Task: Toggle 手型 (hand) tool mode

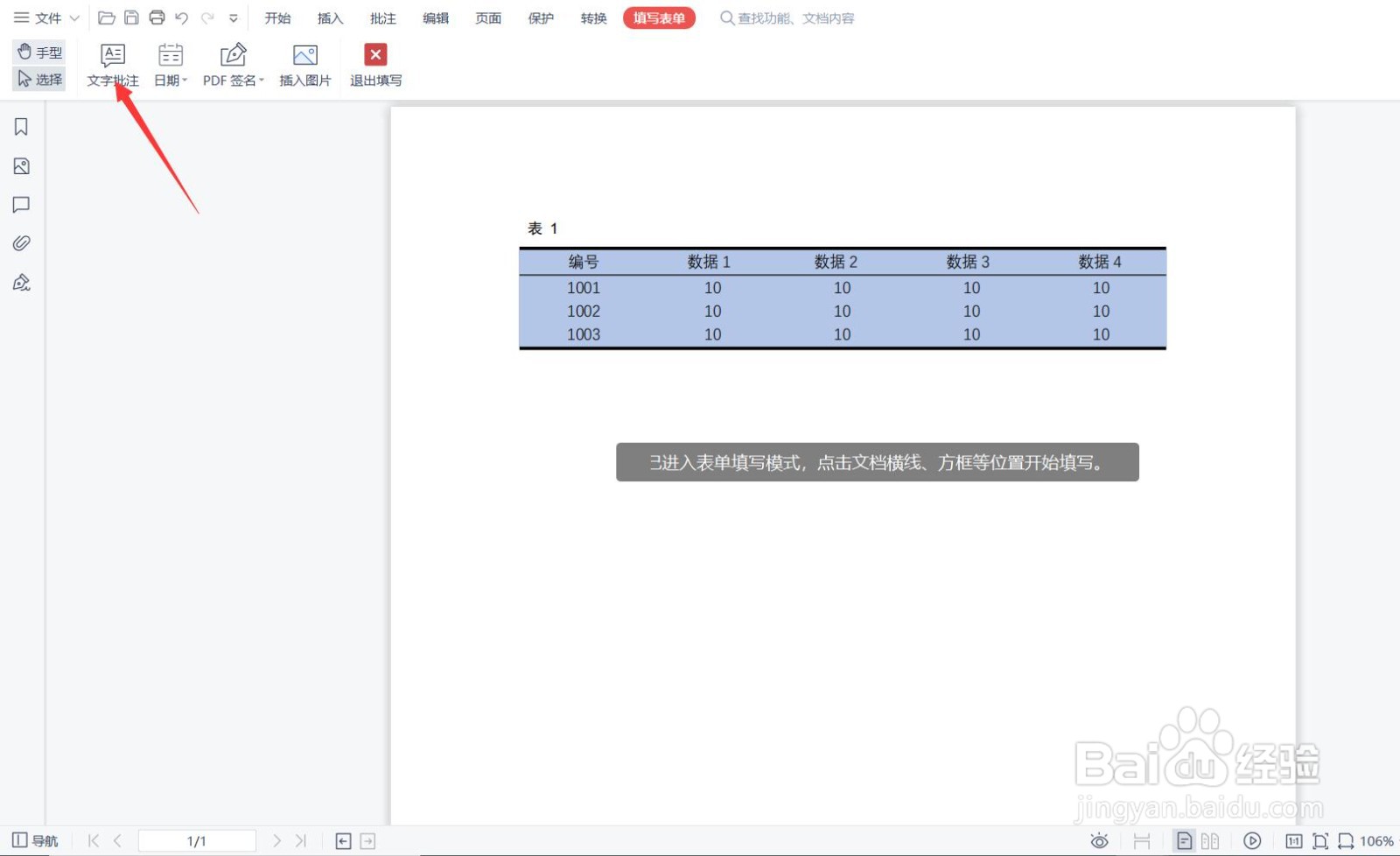Action: (x=38, y=52)
